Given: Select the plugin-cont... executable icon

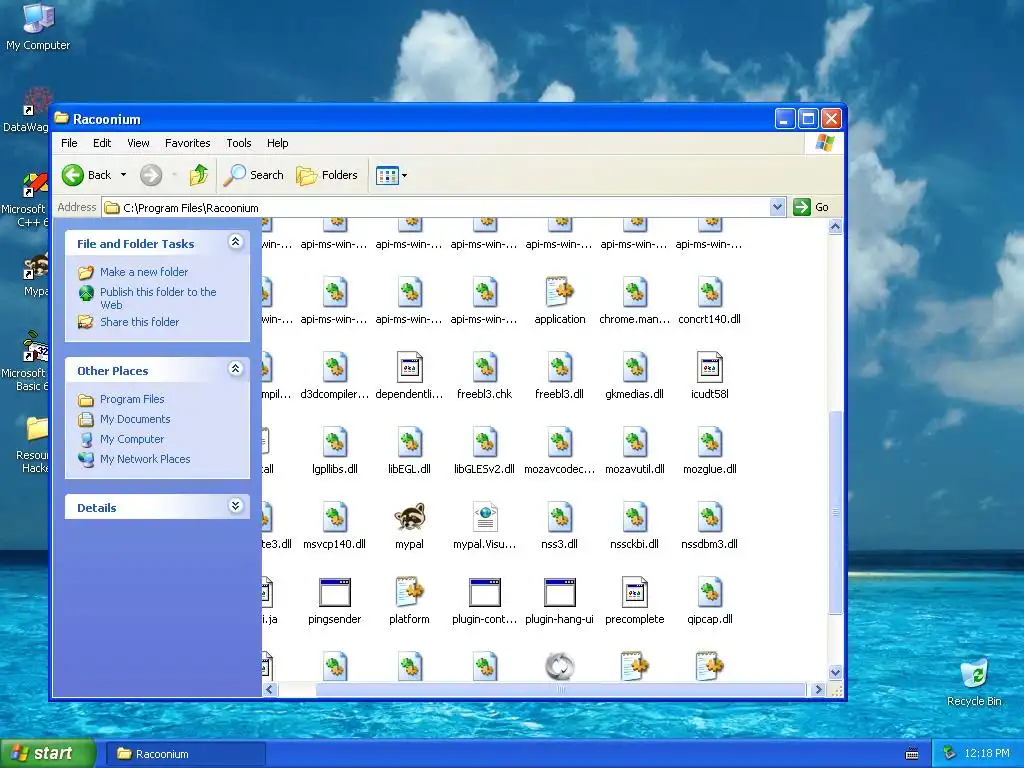Looking at the screenshot, I should coord(485,592).
